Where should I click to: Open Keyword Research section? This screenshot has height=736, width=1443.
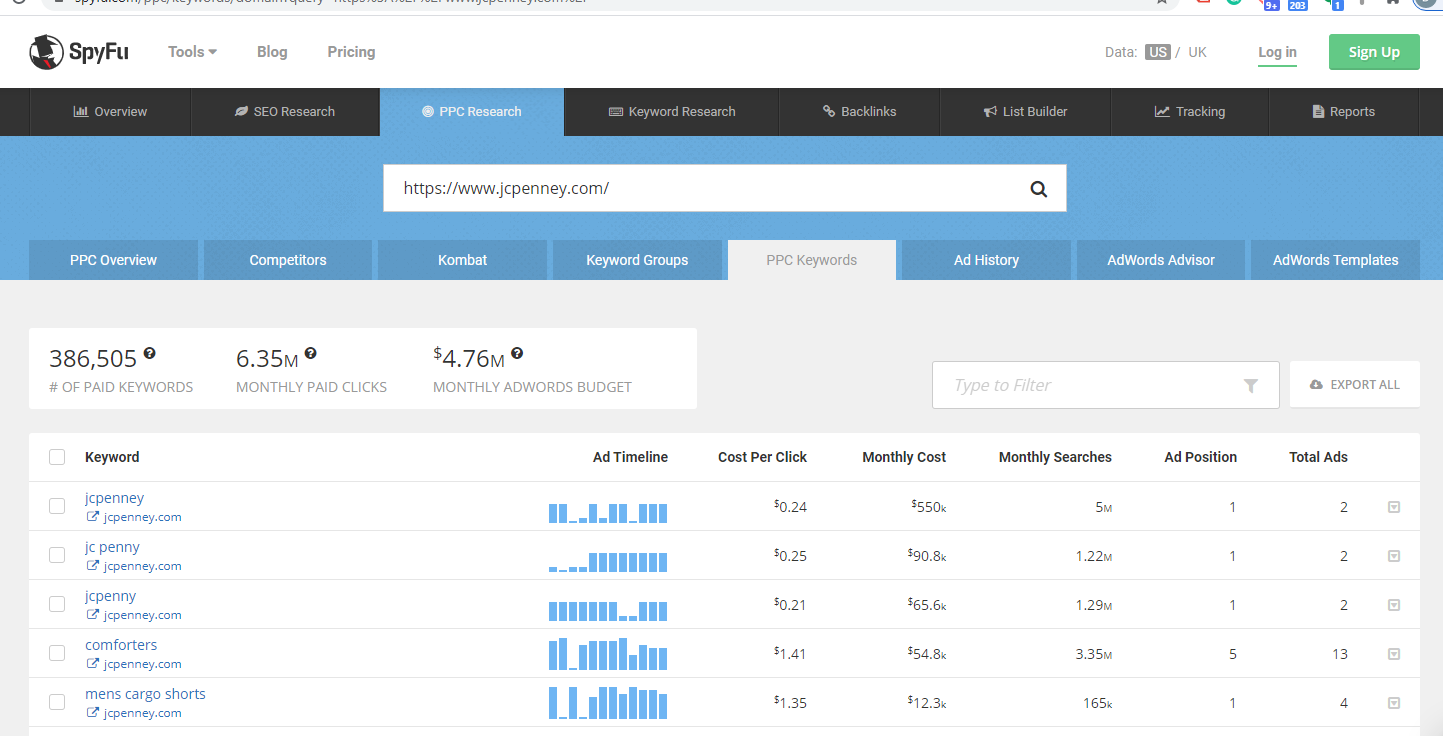[x=672, y=112]
